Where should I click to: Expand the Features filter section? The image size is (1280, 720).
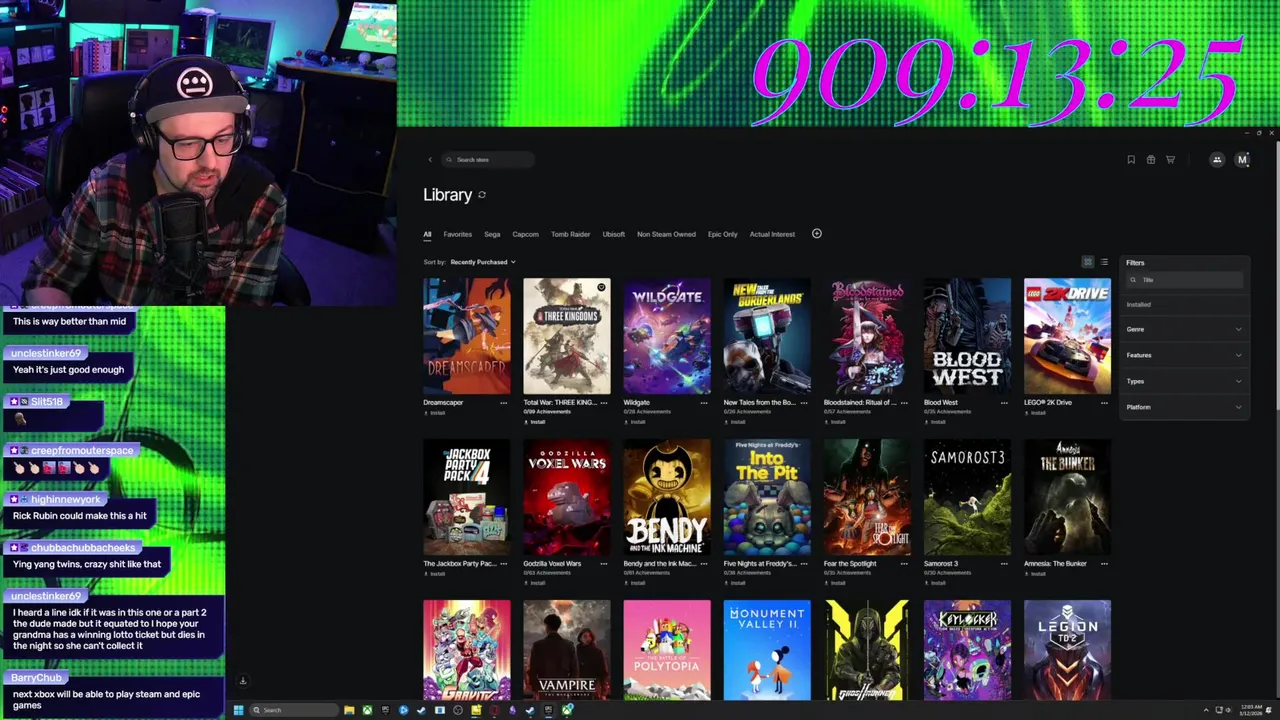pyautogui.click(x=1184, y=355)
